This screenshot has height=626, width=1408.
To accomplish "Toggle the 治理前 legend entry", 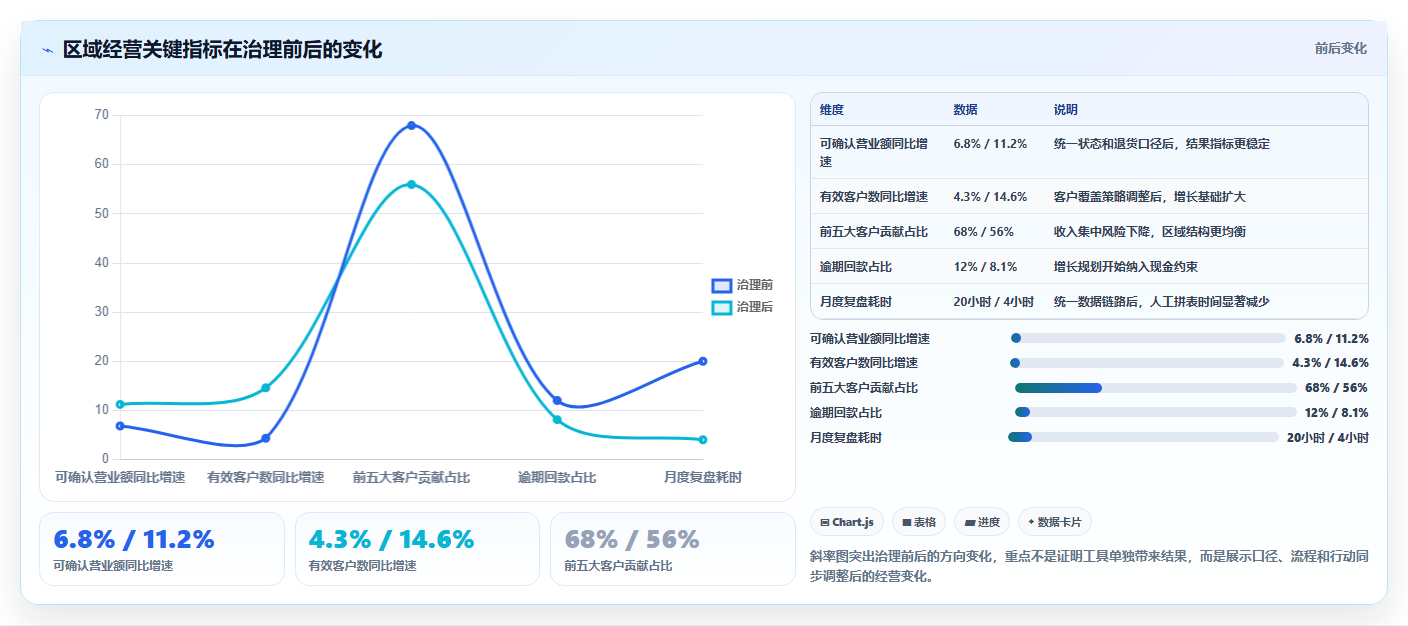I will 742,285.
